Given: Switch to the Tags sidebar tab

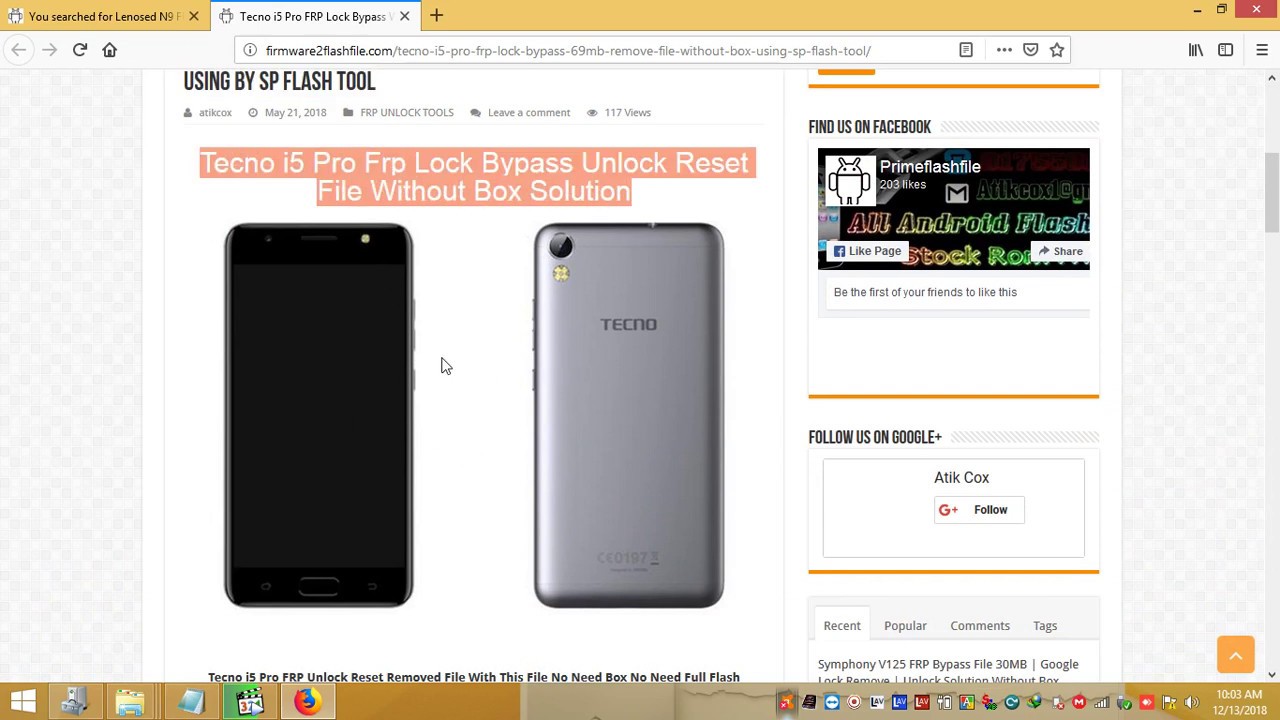Looking at the screenshot, I should 1045,626.
